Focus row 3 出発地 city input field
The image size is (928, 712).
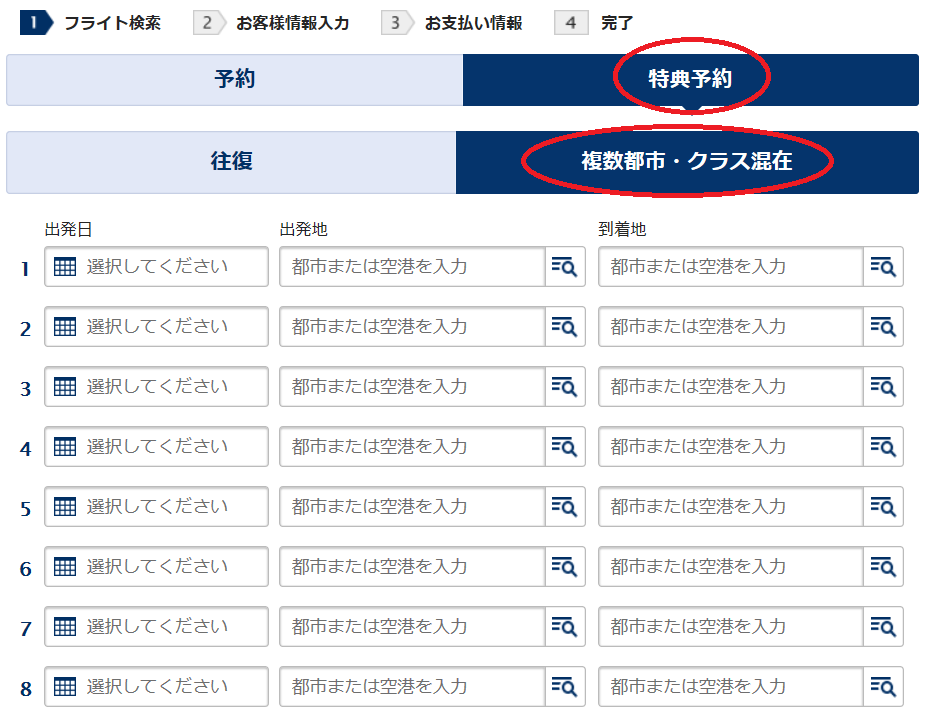click(x=413, y=386)
